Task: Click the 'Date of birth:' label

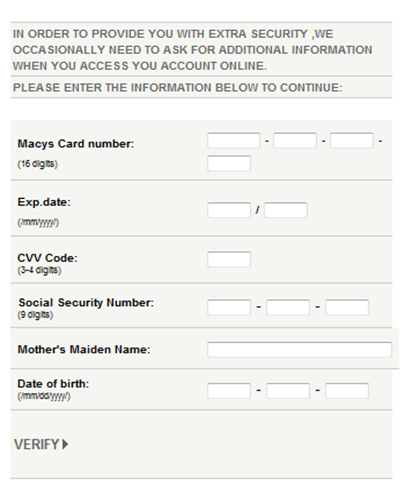Action: 53,384
